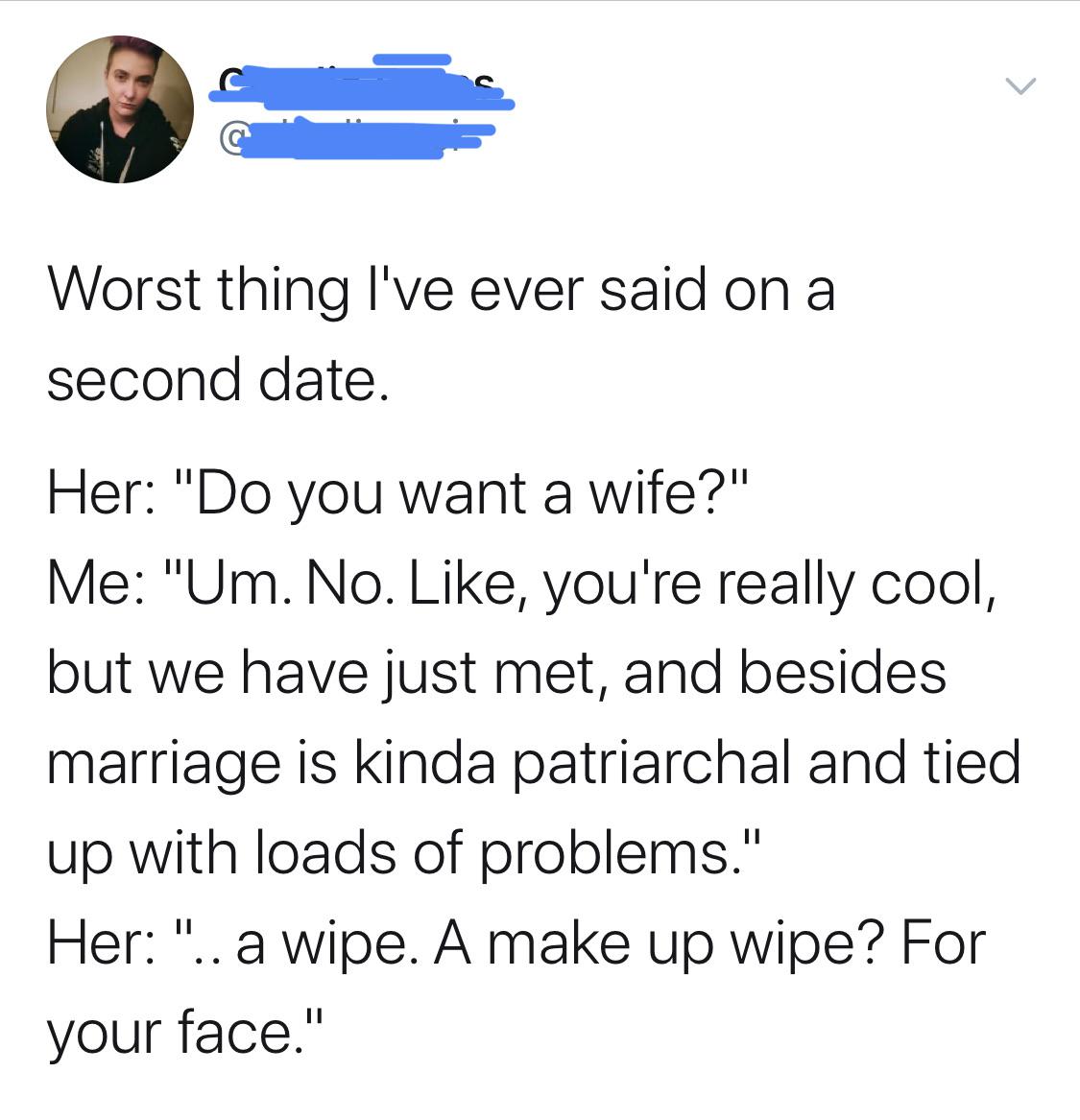Screen dimensions: 1080x1120
Task: Click the line starting "Me: Um. No."
Action: click(x=519, y=584)
